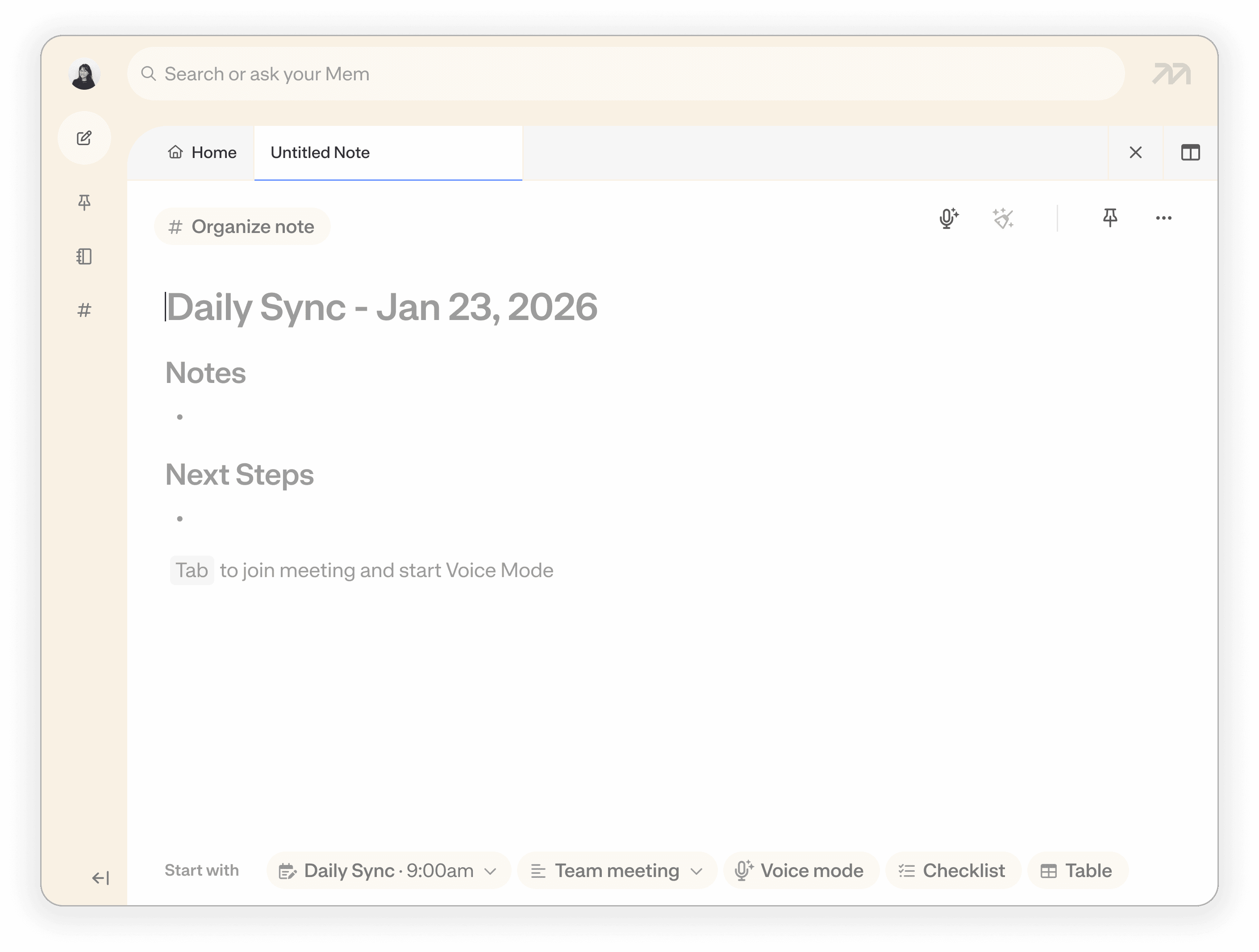Open collections hashtag icon in sidebar
The width and height of the screenshot is (1259, 952).
pos(84,310)
